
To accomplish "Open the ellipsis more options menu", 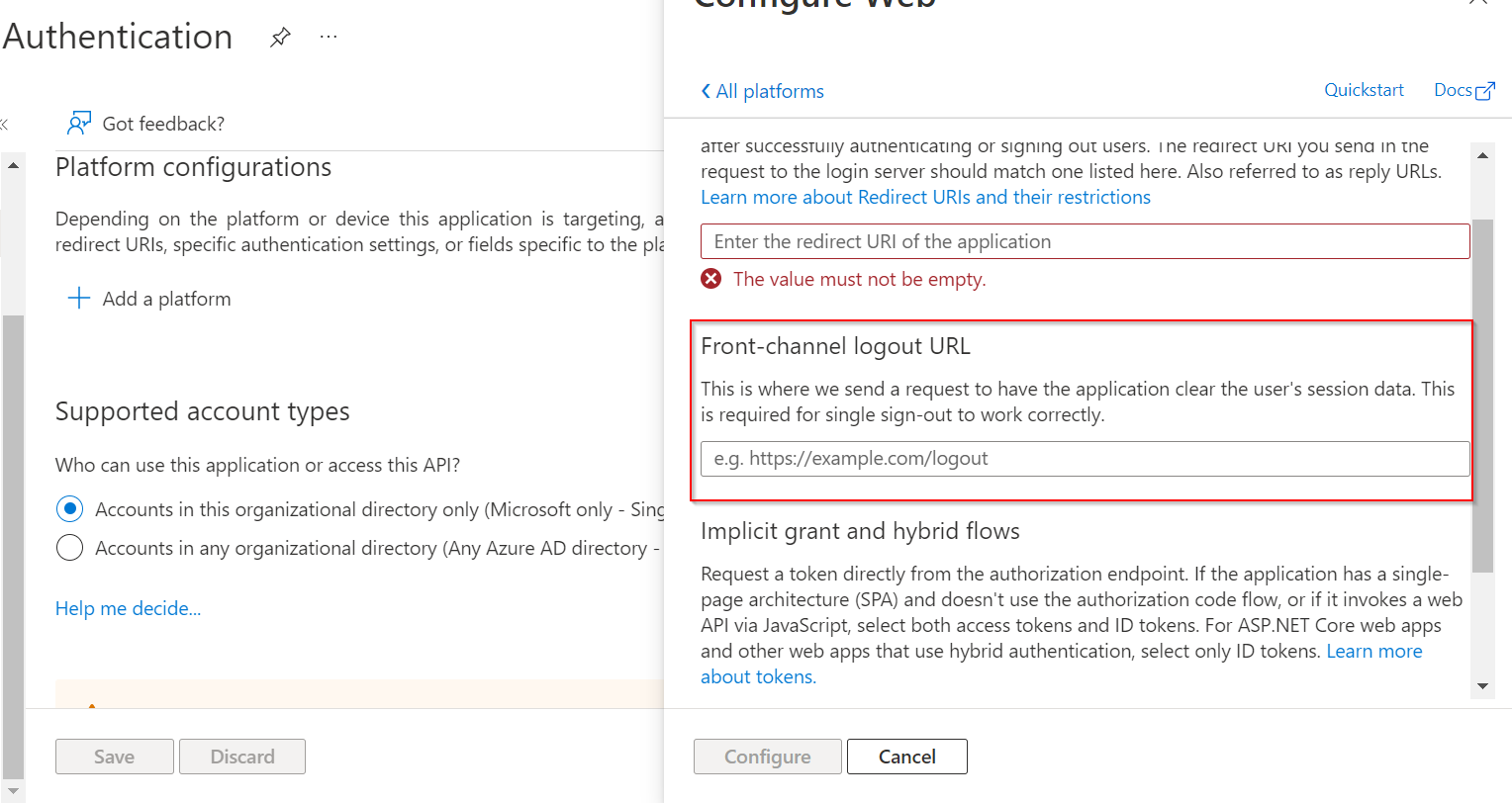I will (x=329, y=38).
